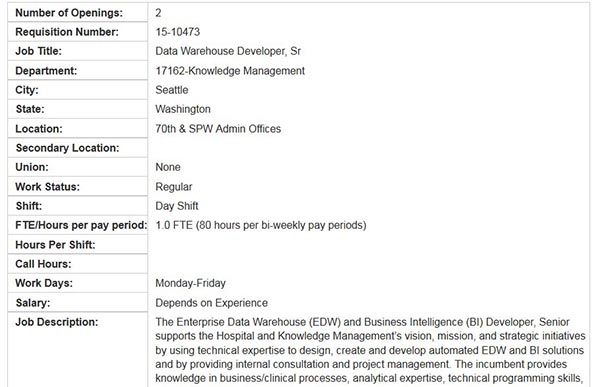Screen dimensions: 600x387
Task: Click the Job Description paragraph text
Action: (x=370, y=350)
